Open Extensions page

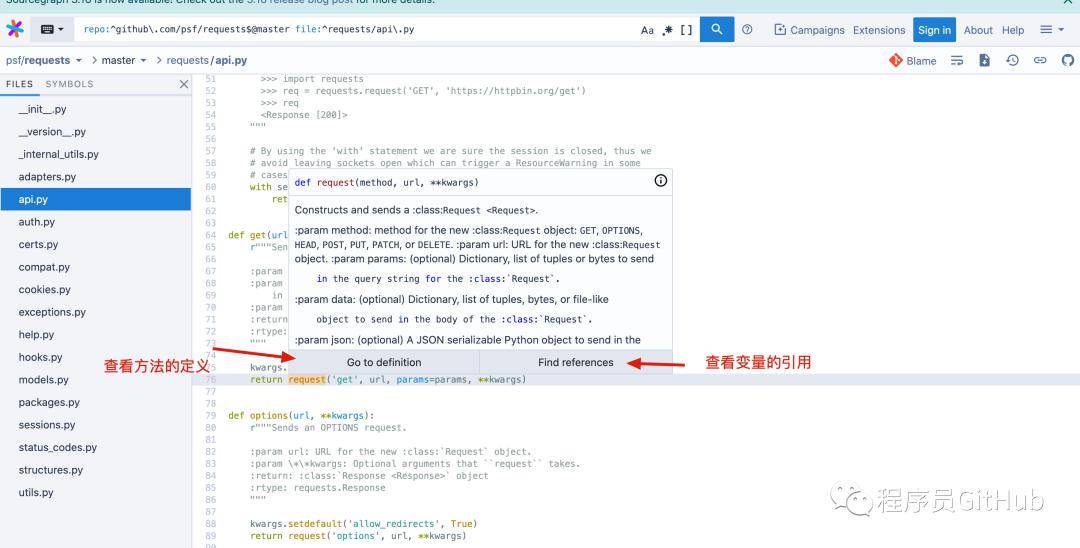879,30
